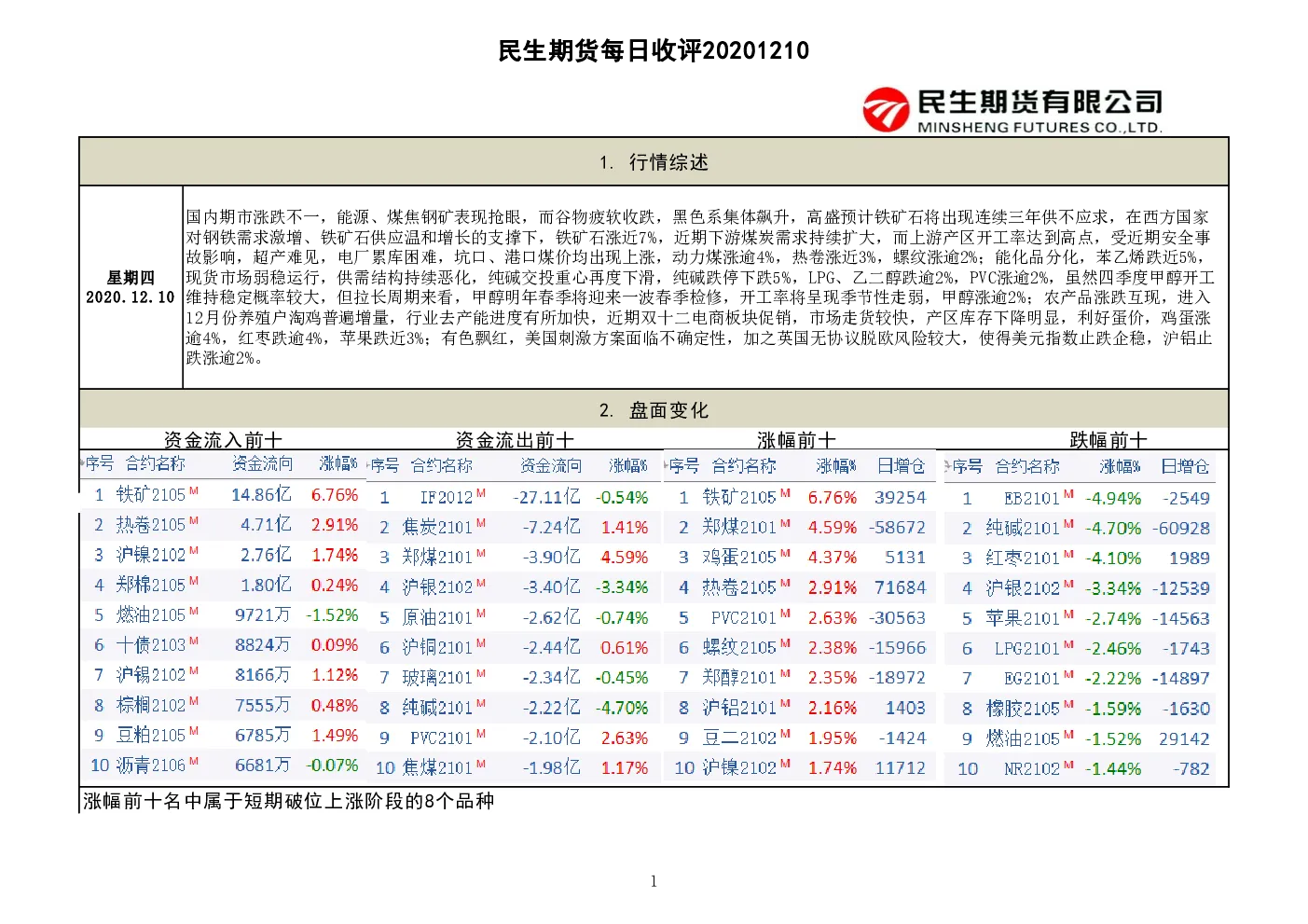Viewport: 1308px width, 924px height.
Task: Click the date cell 2020.12.10
Action: (131, 297)
